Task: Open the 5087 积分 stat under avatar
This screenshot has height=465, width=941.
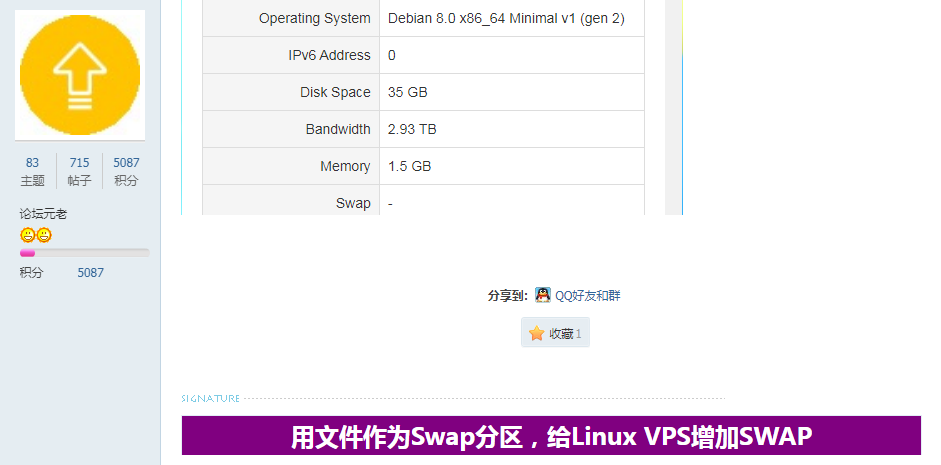Action: 126,171
